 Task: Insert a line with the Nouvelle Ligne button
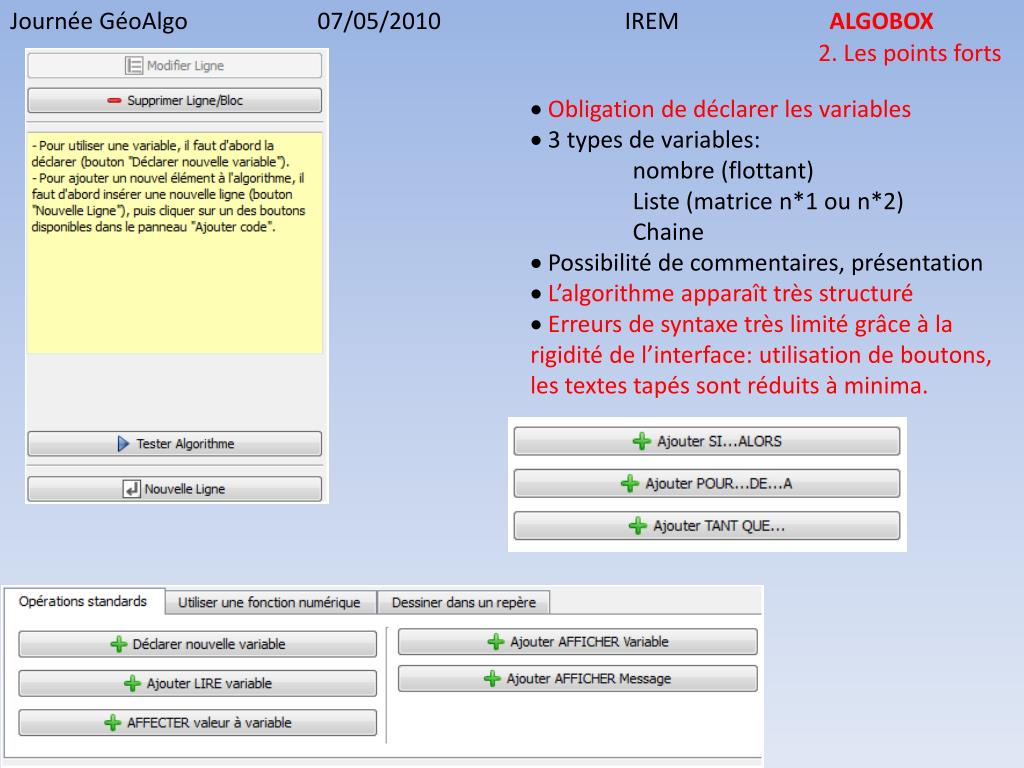[174, 489]
